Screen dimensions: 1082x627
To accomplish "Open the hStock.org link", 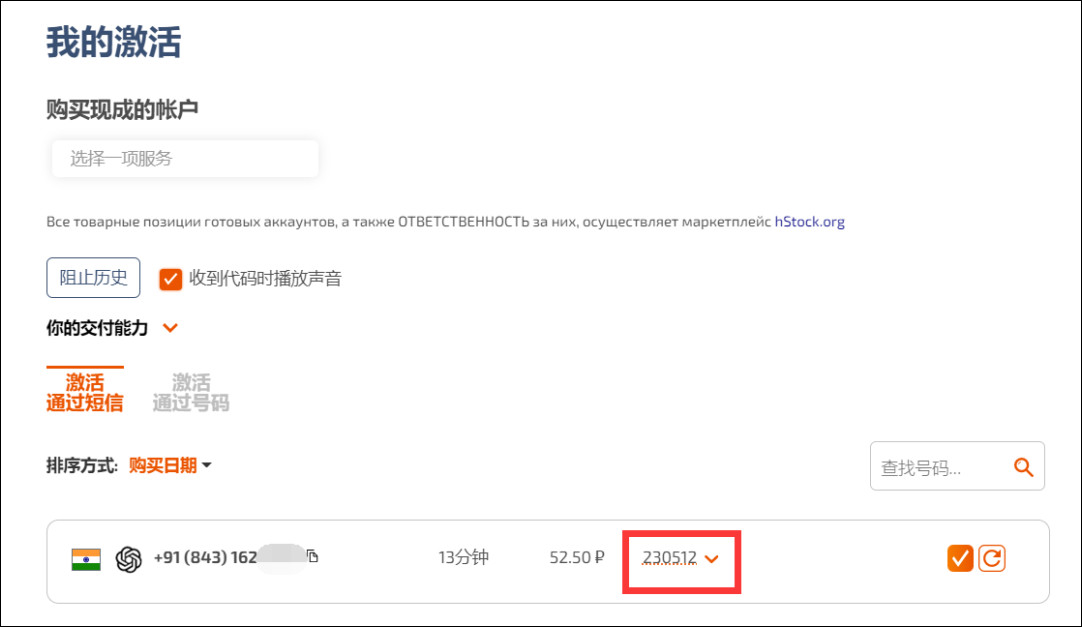I will (809, 222).
